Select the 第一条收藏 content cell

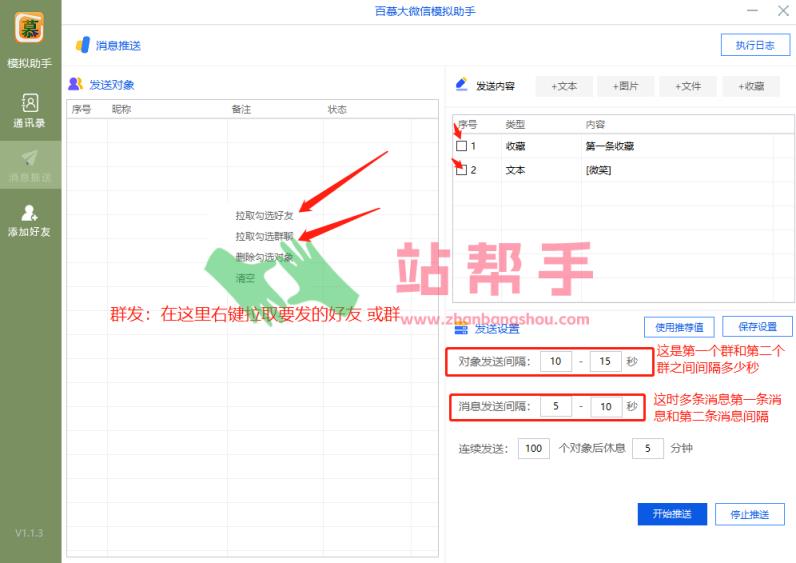pyautogui.click(x=610, y=146)
